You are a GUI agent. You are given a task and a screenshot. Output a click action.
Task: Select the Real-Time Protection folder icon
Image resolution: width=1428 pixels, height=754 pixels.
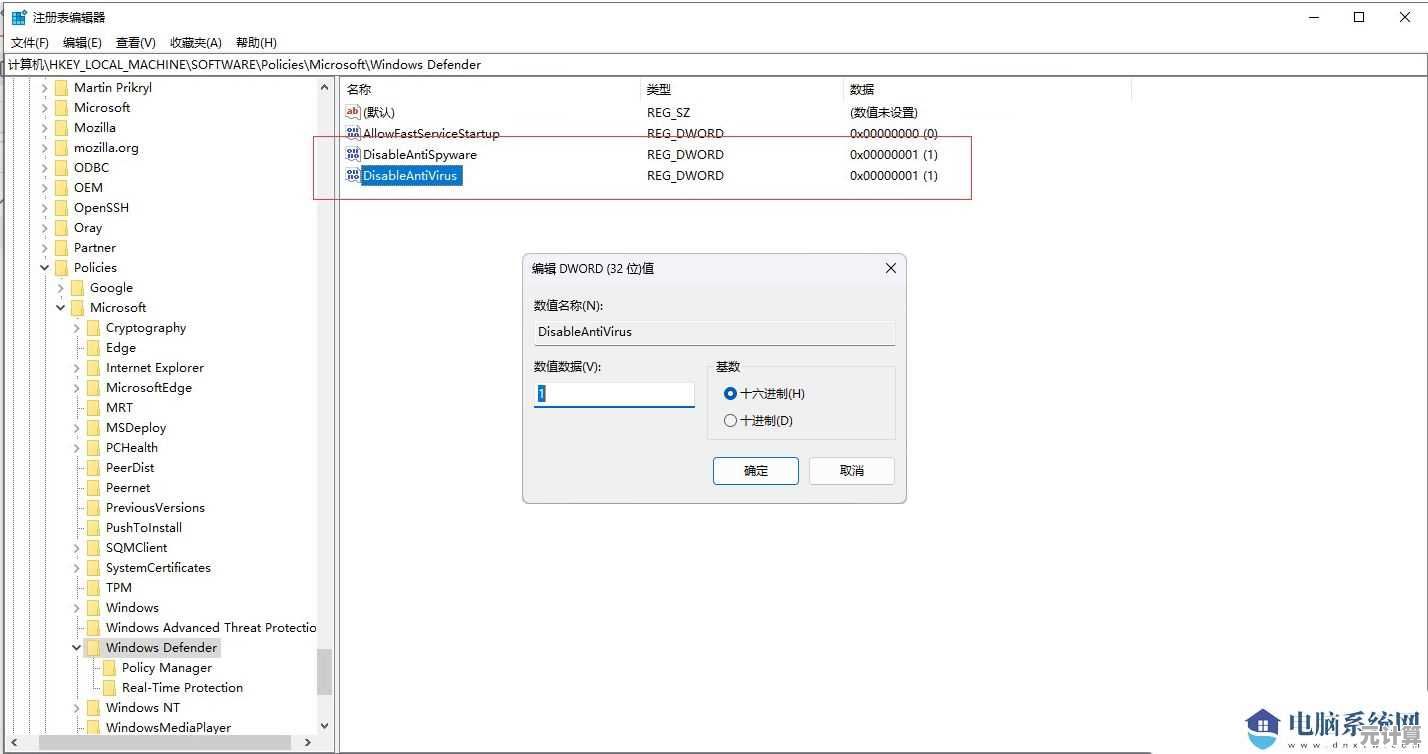coord(109,688)
